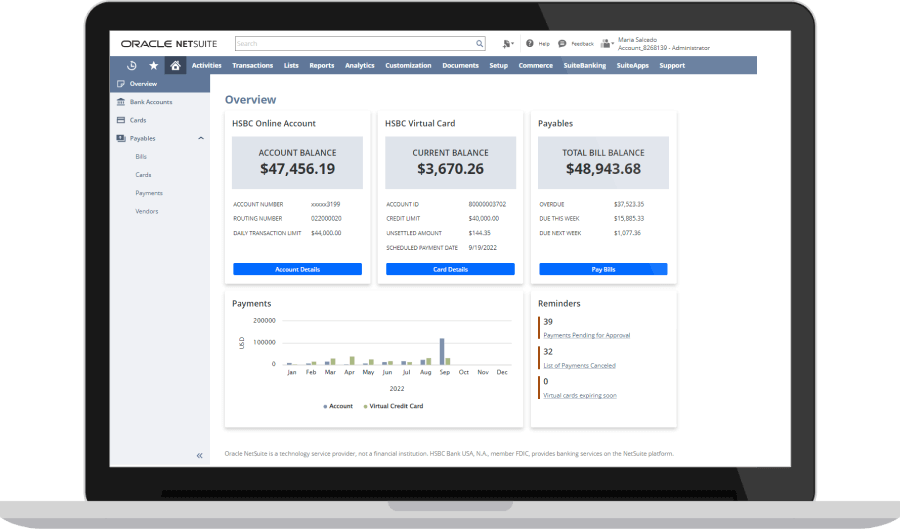Viewport: 900px width, 529px height.
Task: Open the Reports menu
Action: [x=321, y=65]
